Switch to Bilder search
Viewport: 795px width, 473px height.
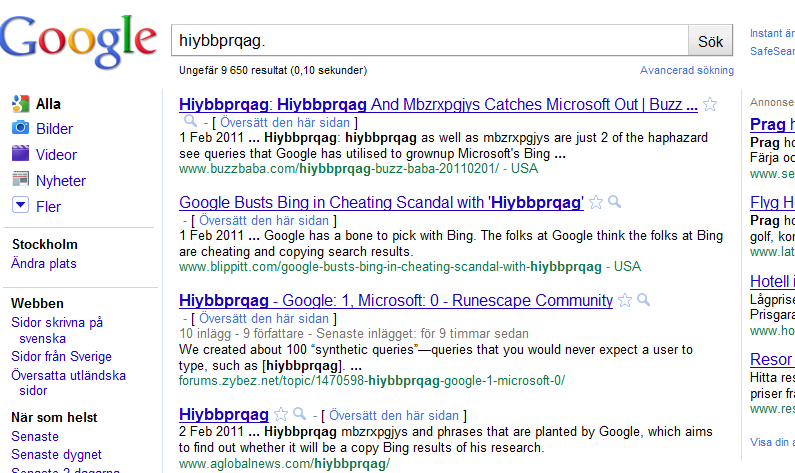pyautogui.click(x=54, y=129)
